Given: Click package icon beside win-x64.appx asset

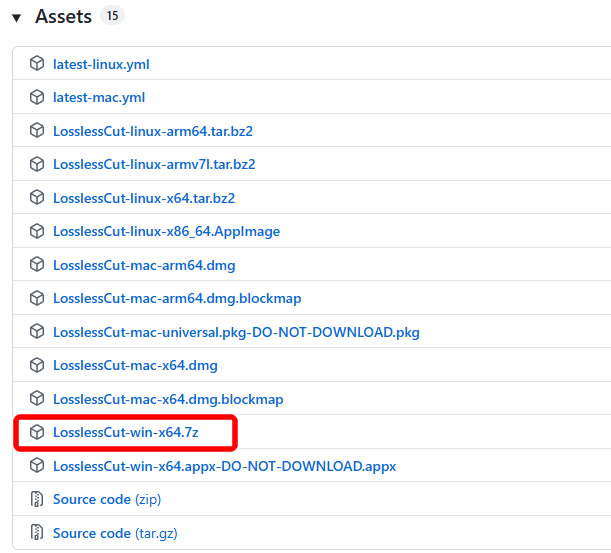Looking at the screenshot, I should 37,466.
